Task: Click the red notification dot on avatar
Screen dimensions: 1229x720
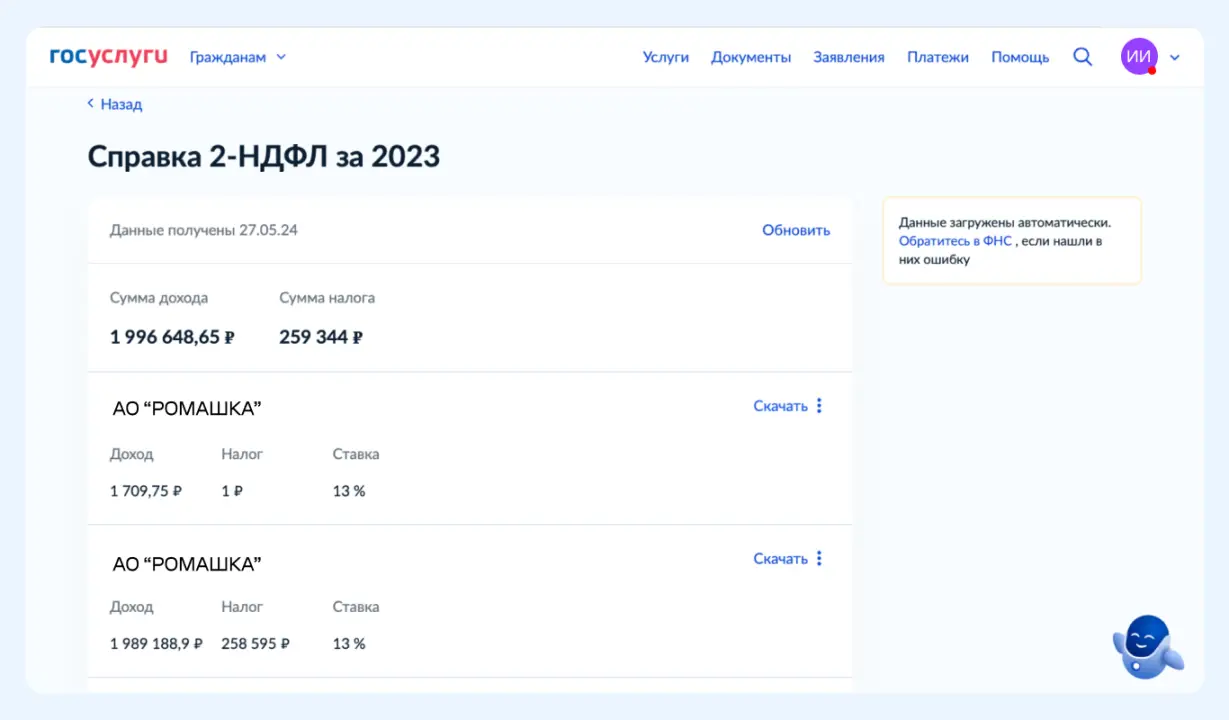Action: (x=1152, y=71)
